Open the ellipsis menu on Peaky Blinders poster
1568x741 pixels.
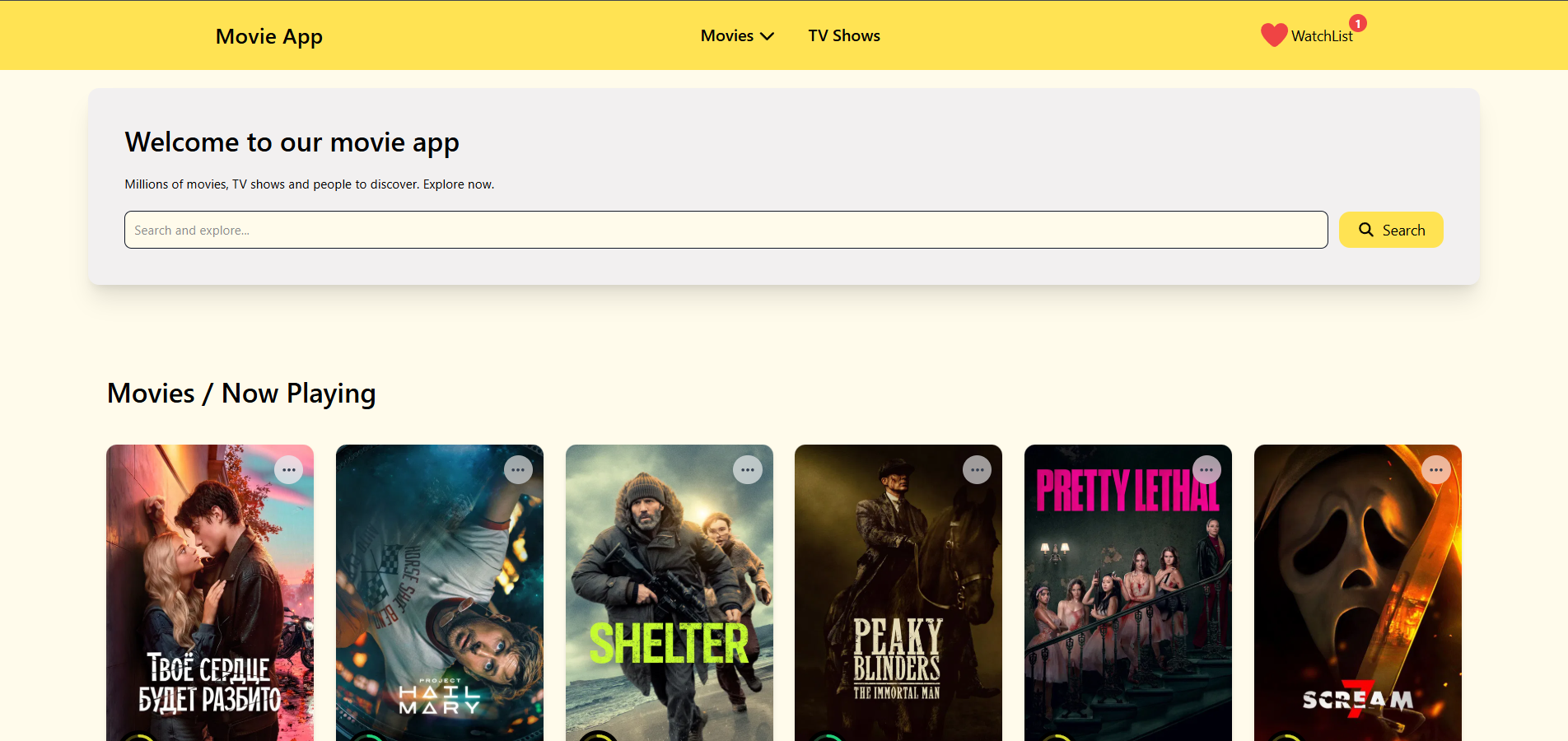point(978,469)
